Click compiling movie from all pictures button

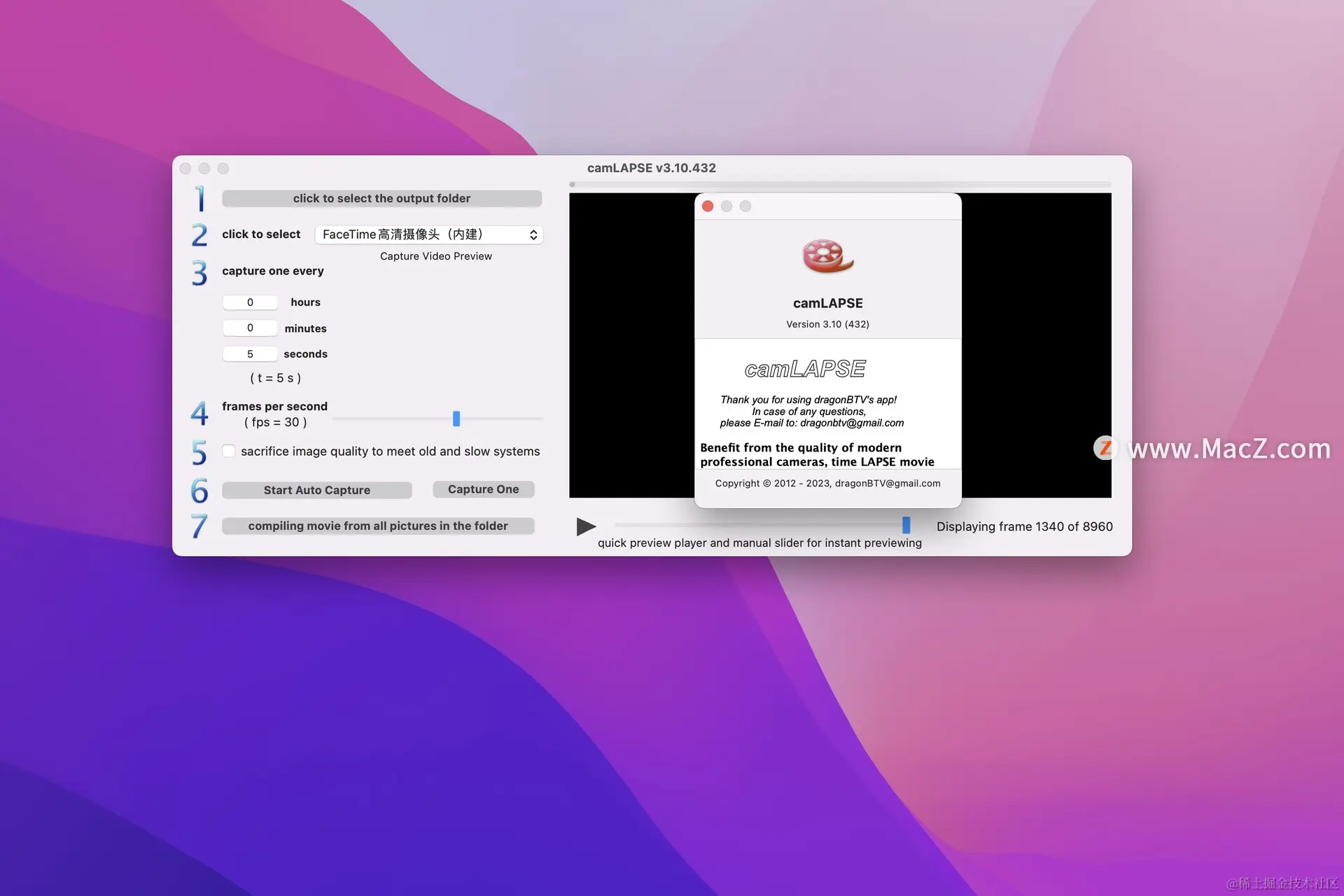tap(378, 526)
